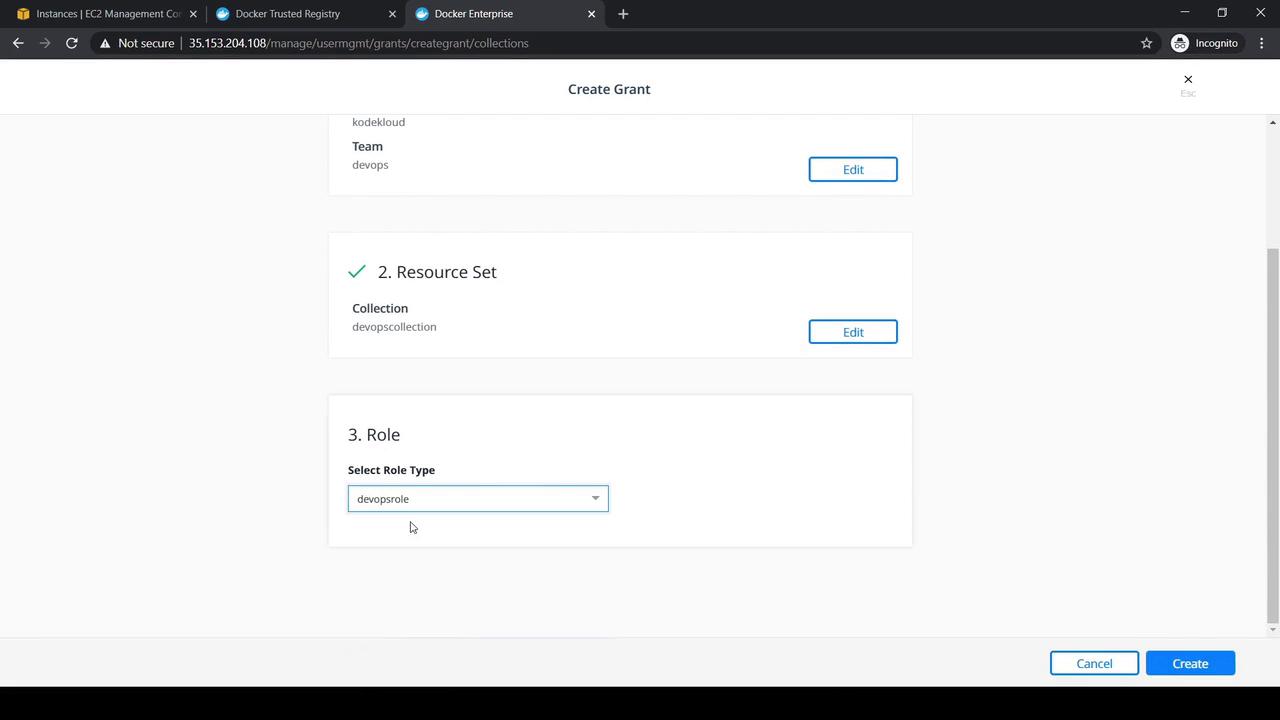Viewport: 1280px width, 720px height.
Task: Click the Create Grant title
Action: click(x=609, y=89)
